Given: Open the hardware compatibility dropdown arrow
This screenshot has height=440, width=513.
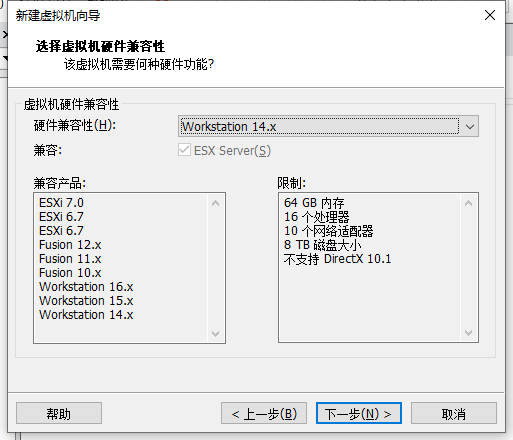Looking at the screenshot, I should 470,127.
